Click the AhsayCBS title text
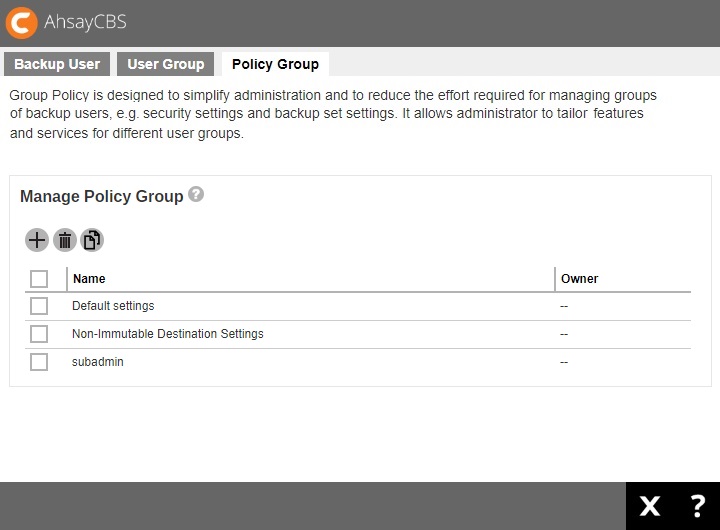The image size is (720, 530). tap(85, 22)
